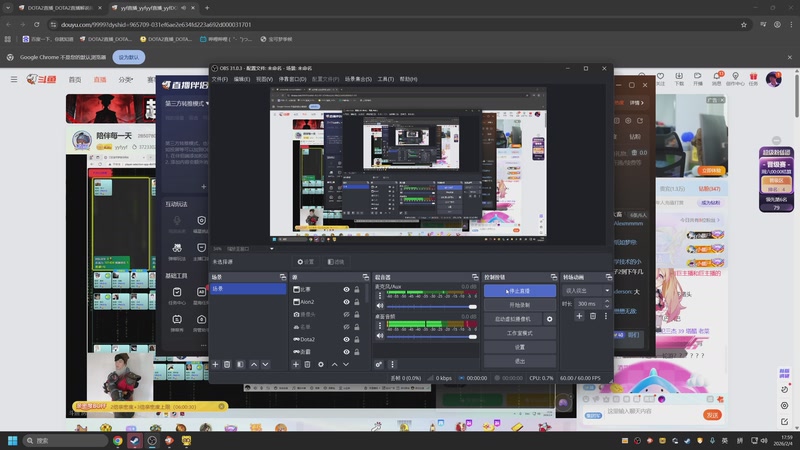Open Douyu download icon in header
The height and width of the screenshot is (450, 800).
[679, 78]
